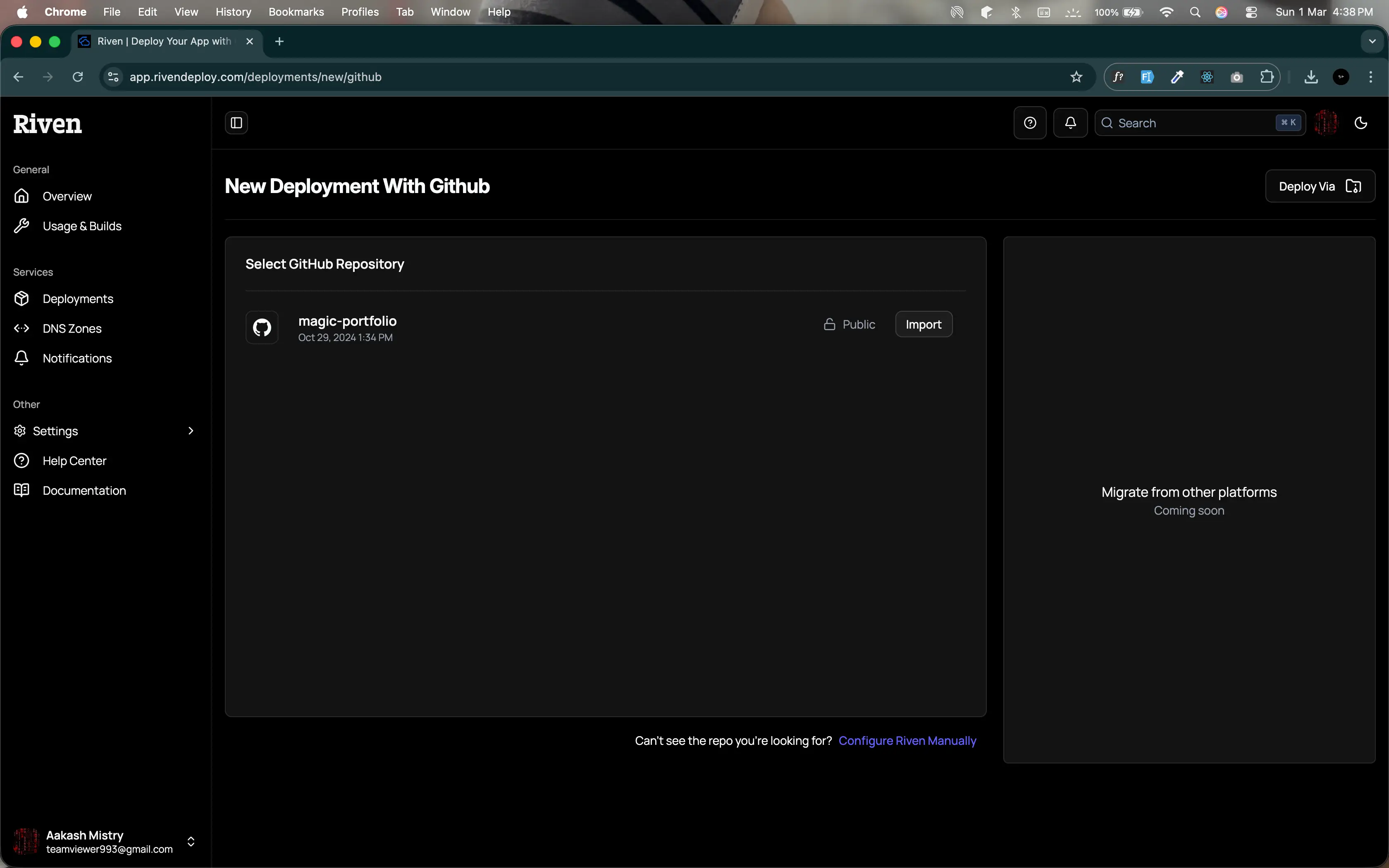Open the Deployments section
Image resolution: width=1389 pixels, height=868 pixels.
click(x=78, y=298)
